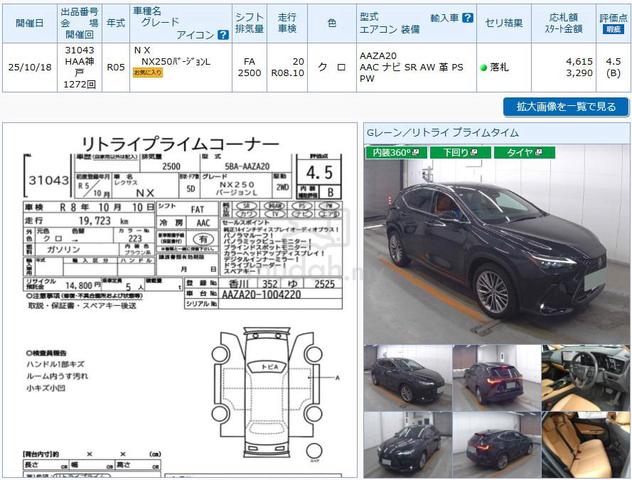Click the 2500 displacement value in table
The width and height of the screenshot is (632, 480).
(x=249, y=73)
